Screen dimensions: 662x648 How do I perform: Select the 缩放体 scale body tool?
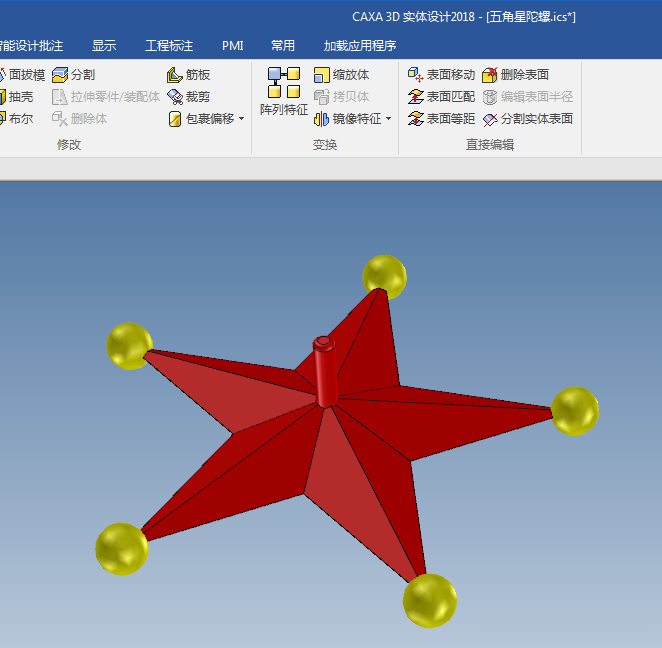click(342, 75)
